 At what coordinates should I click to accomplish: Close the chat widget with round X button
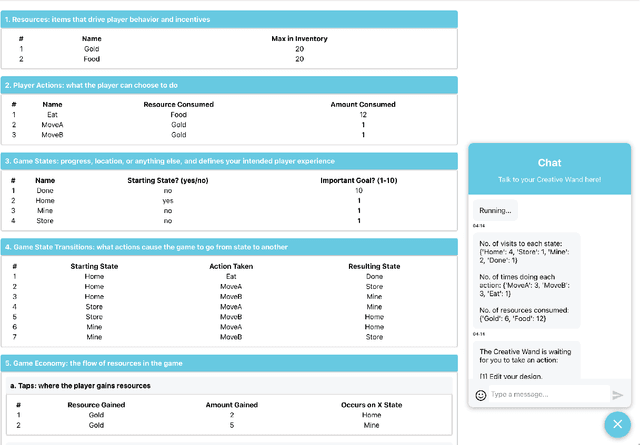coord(617,423)
